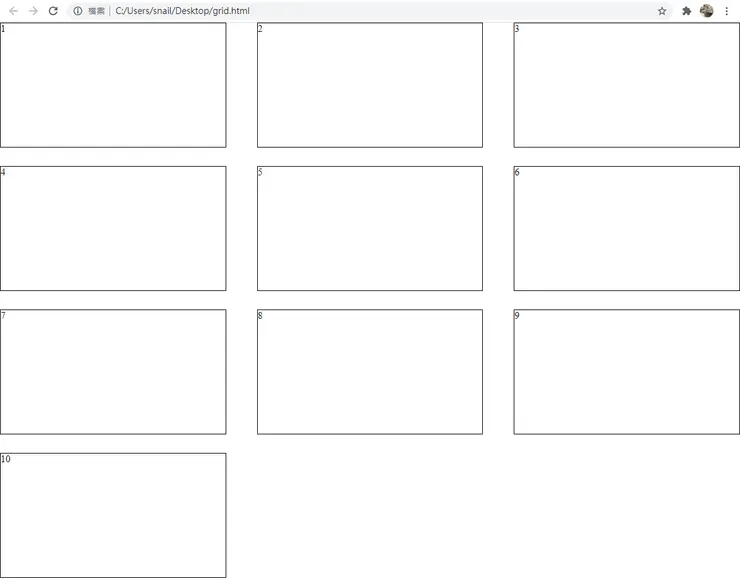Image resolution: width=740 pixels, height=585 pixels.
Task: Focus the address bar showing grid.html path
Action: 370,11
